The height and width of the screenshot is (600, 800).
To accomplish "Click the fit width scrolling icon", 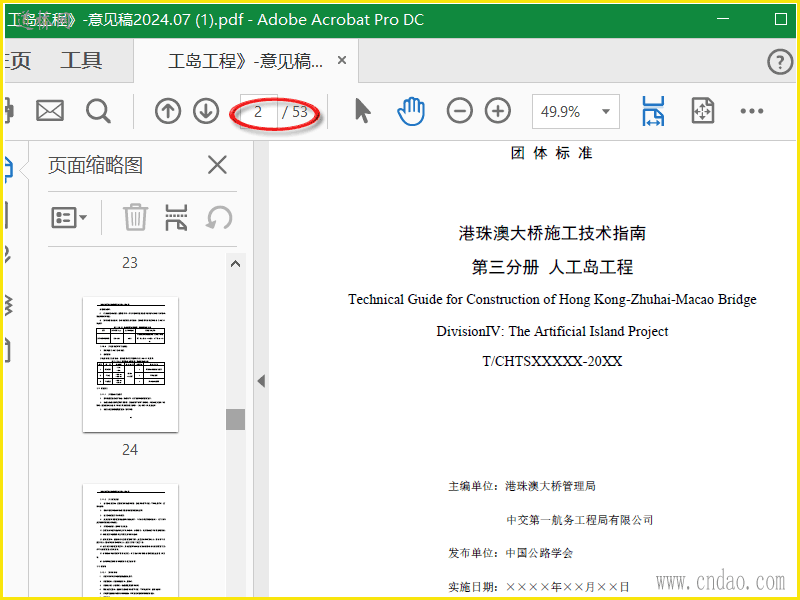I will coord(653,111).
